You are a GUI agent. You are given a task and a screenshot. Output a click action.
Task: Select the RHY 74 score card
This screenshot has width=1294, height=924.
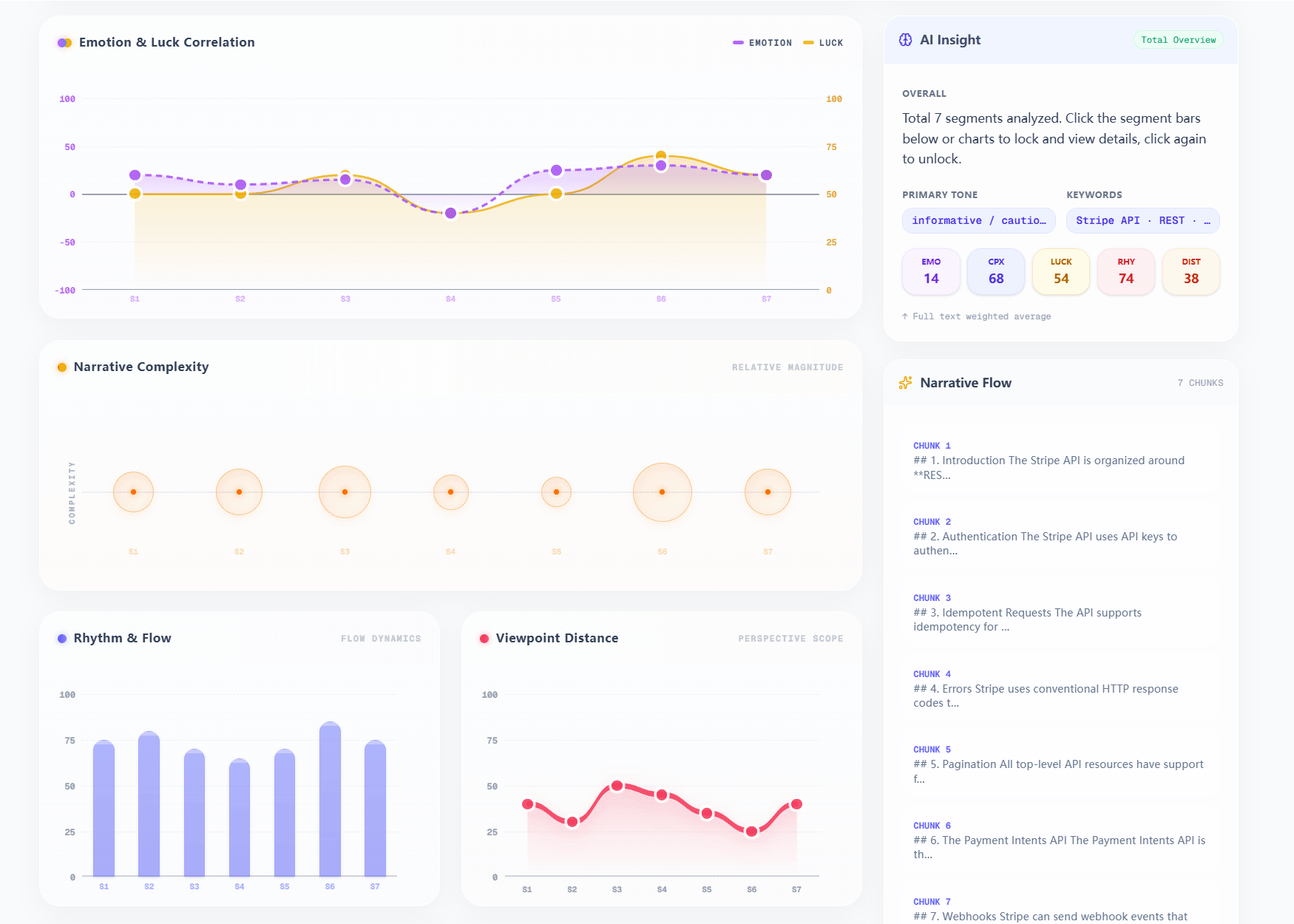[x=1125, y=271]
